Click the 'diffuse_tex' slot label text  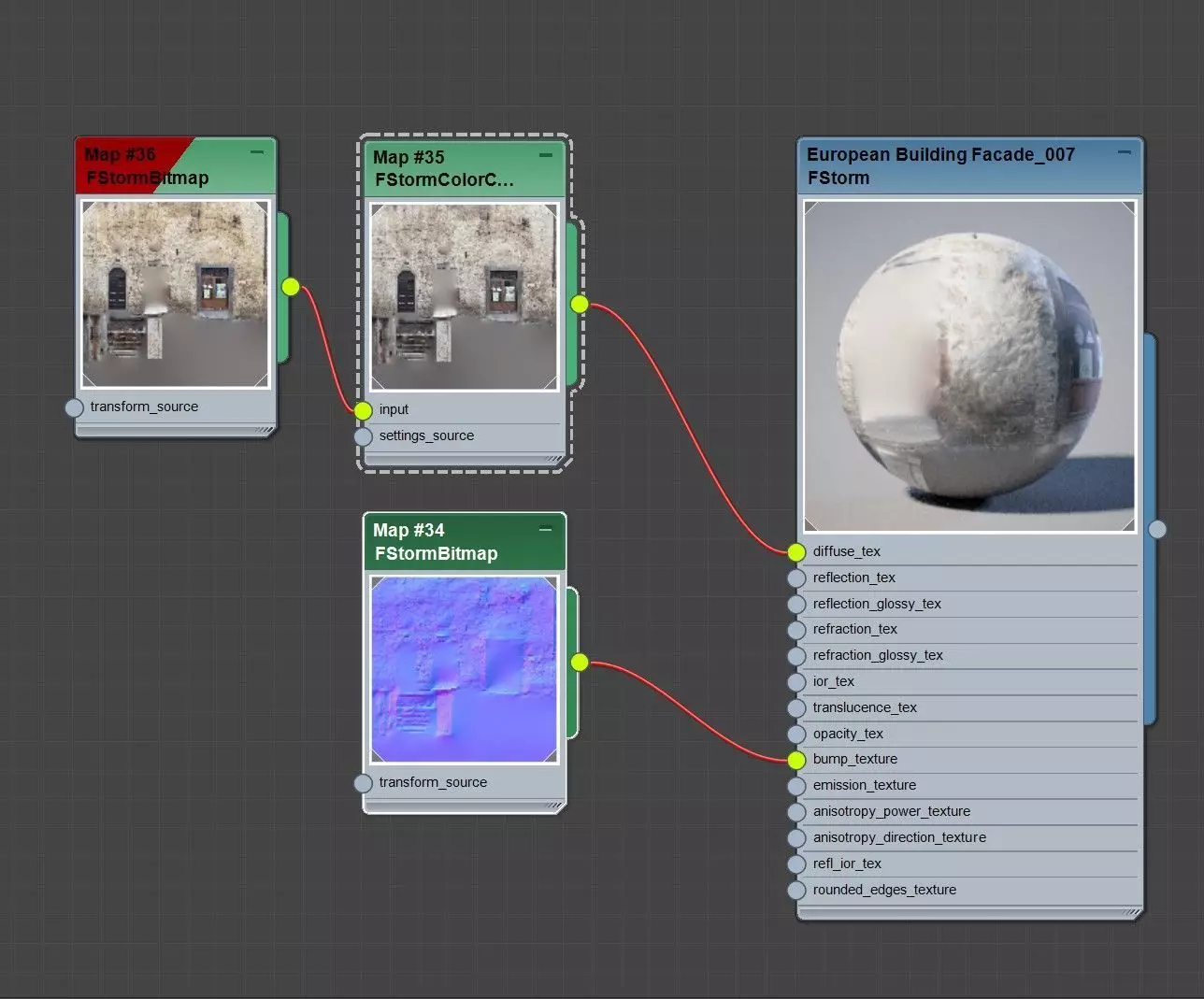pyautogui.click(x=847, y=551)
